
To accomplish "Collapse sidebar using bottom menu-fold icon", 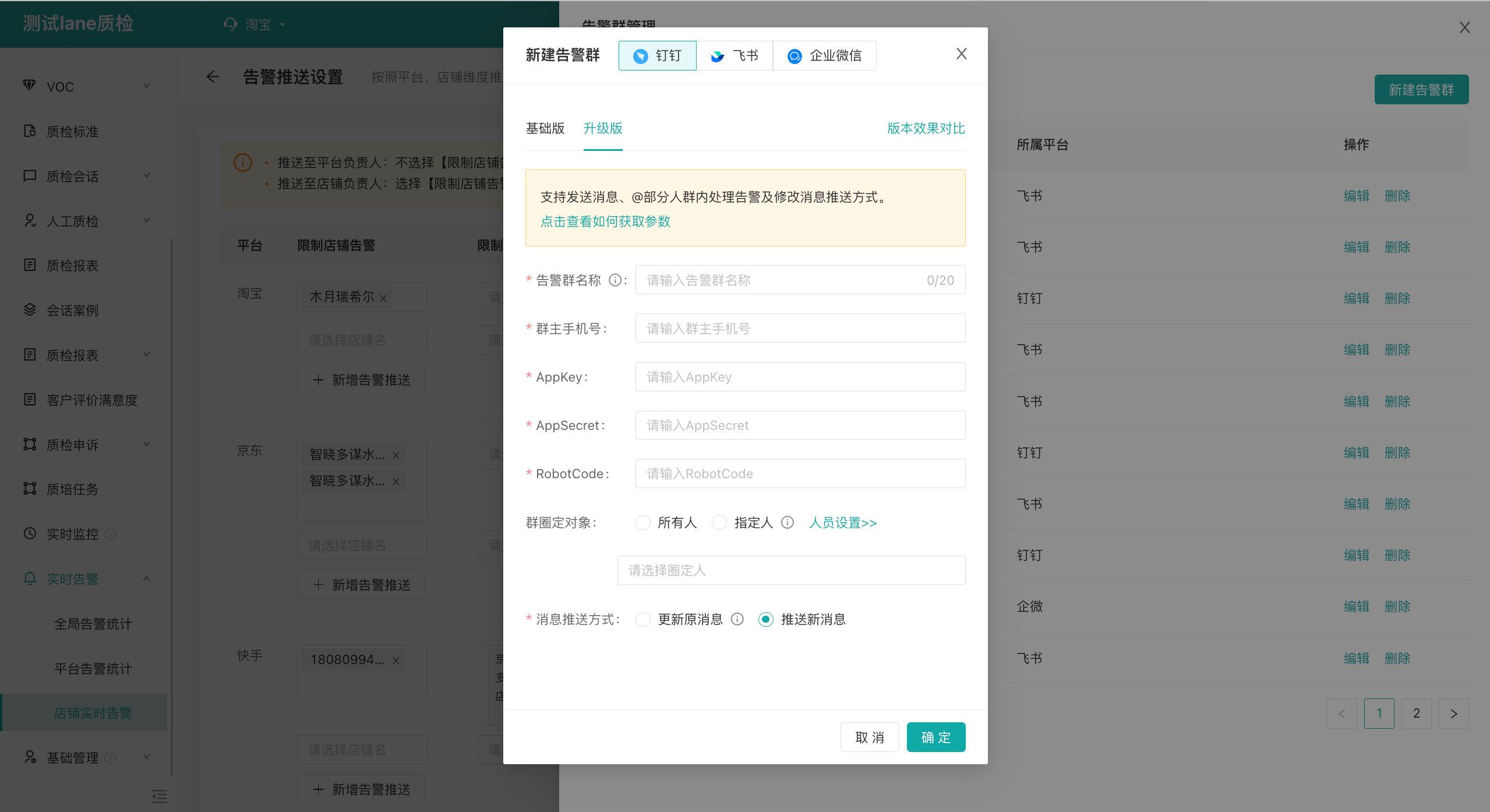I will coord(159,796).
